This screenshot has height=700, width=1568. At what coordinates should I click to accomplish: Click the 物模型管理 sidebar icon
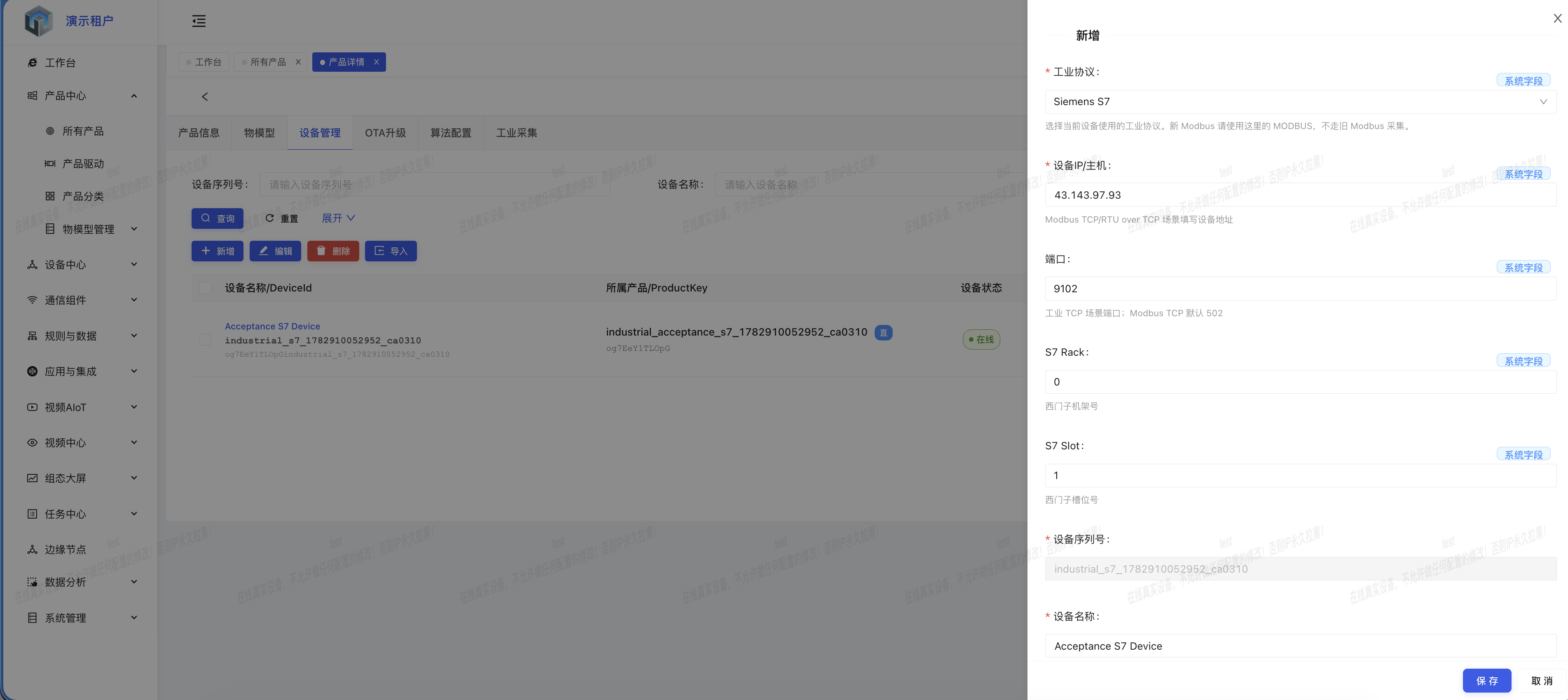pyautogui.click(x=50, y=229)
